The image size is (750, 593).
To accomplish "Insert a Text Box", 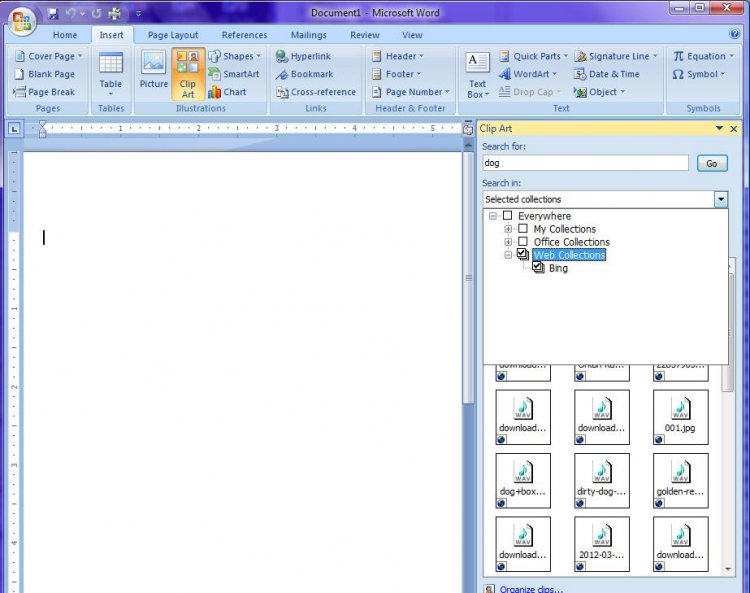I will (x=477, y=75).
